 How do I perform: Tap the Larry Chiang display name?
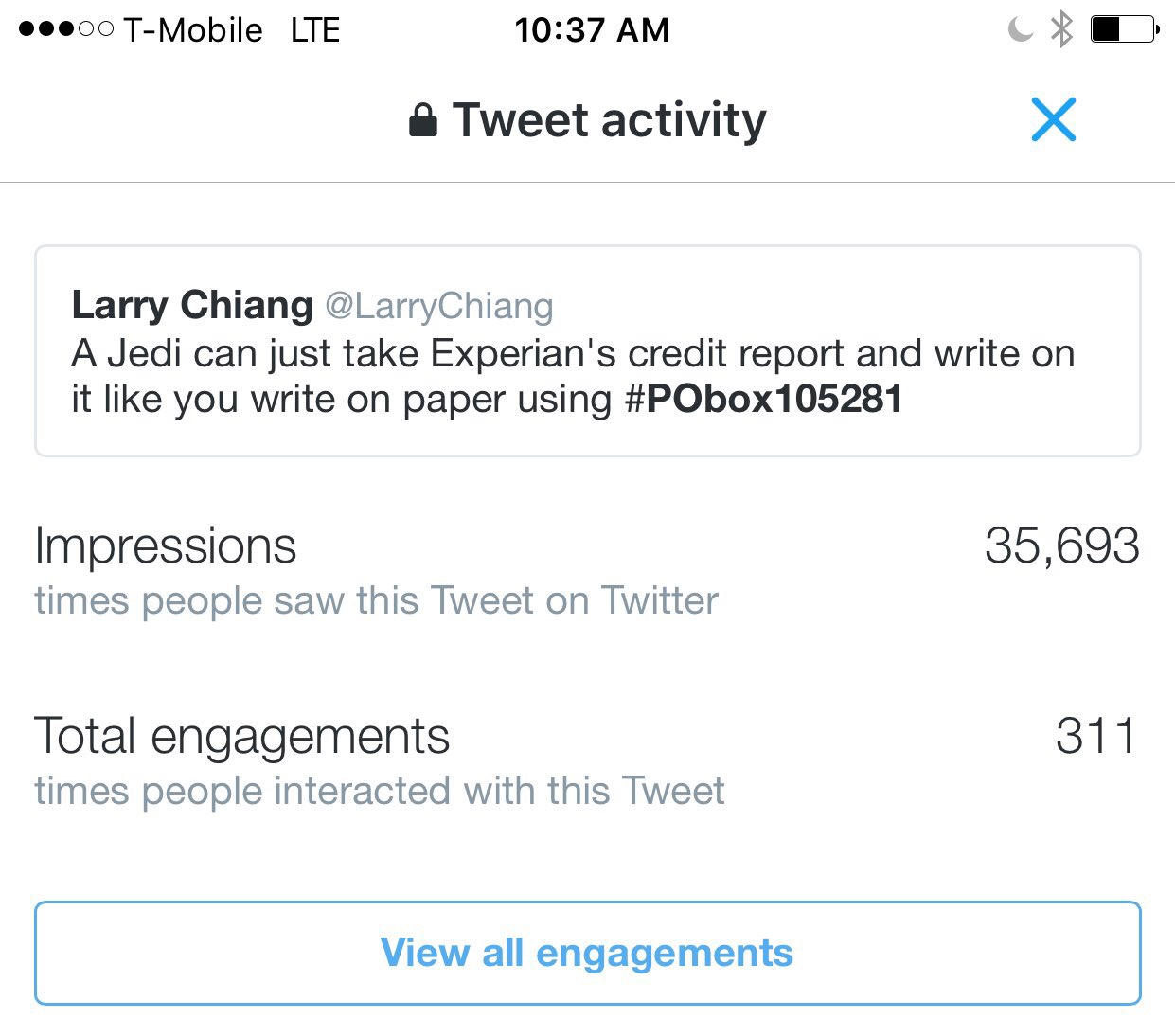(192, 305)
